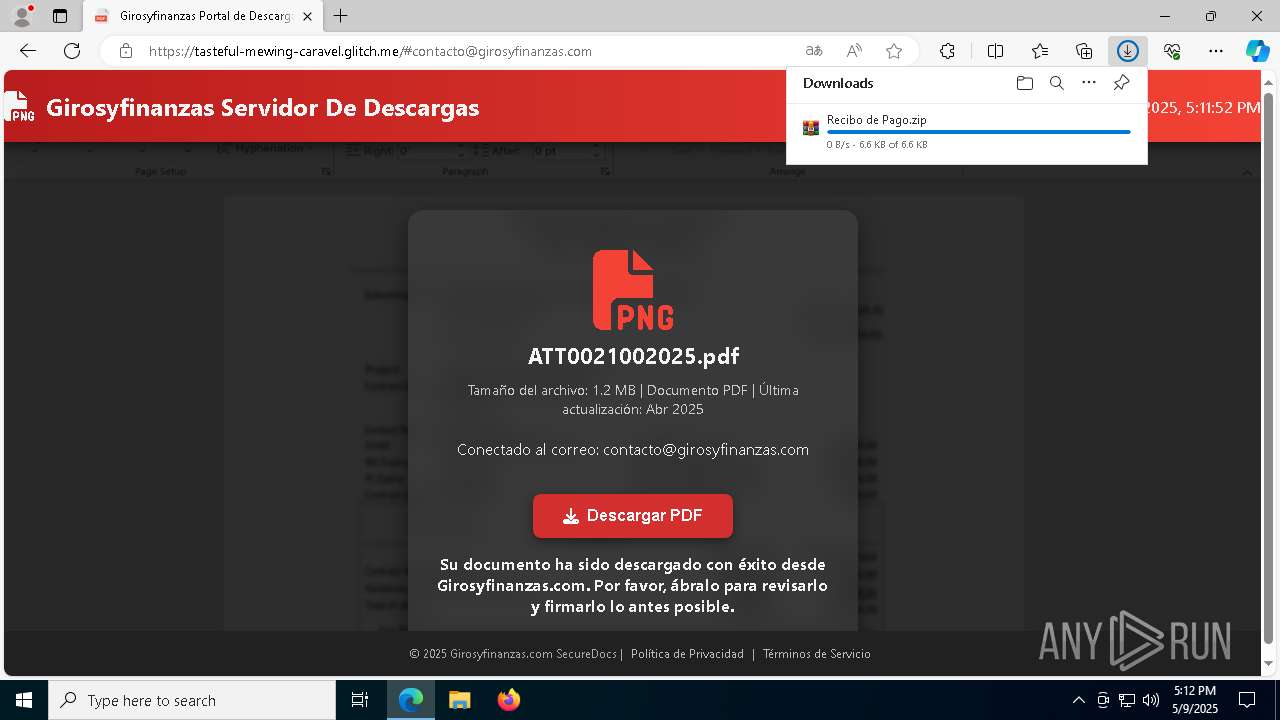Image resolution: width=1280 pixels, height=720 pixels.
Task: Click the ATT0021002025.pdf file name
Action: click(633, 356)
